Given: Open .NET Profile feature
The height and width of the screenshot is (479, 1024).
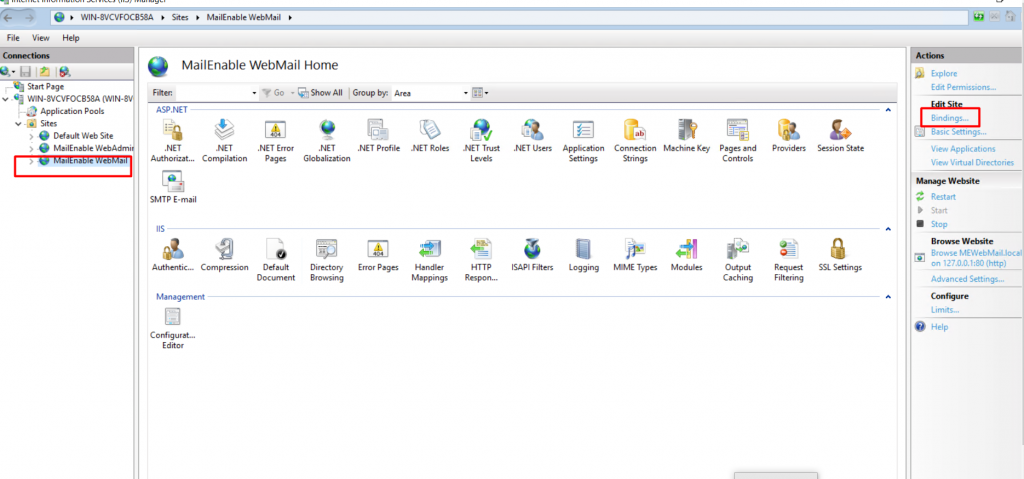Looking at the screenshot, I should coord(379,136).
